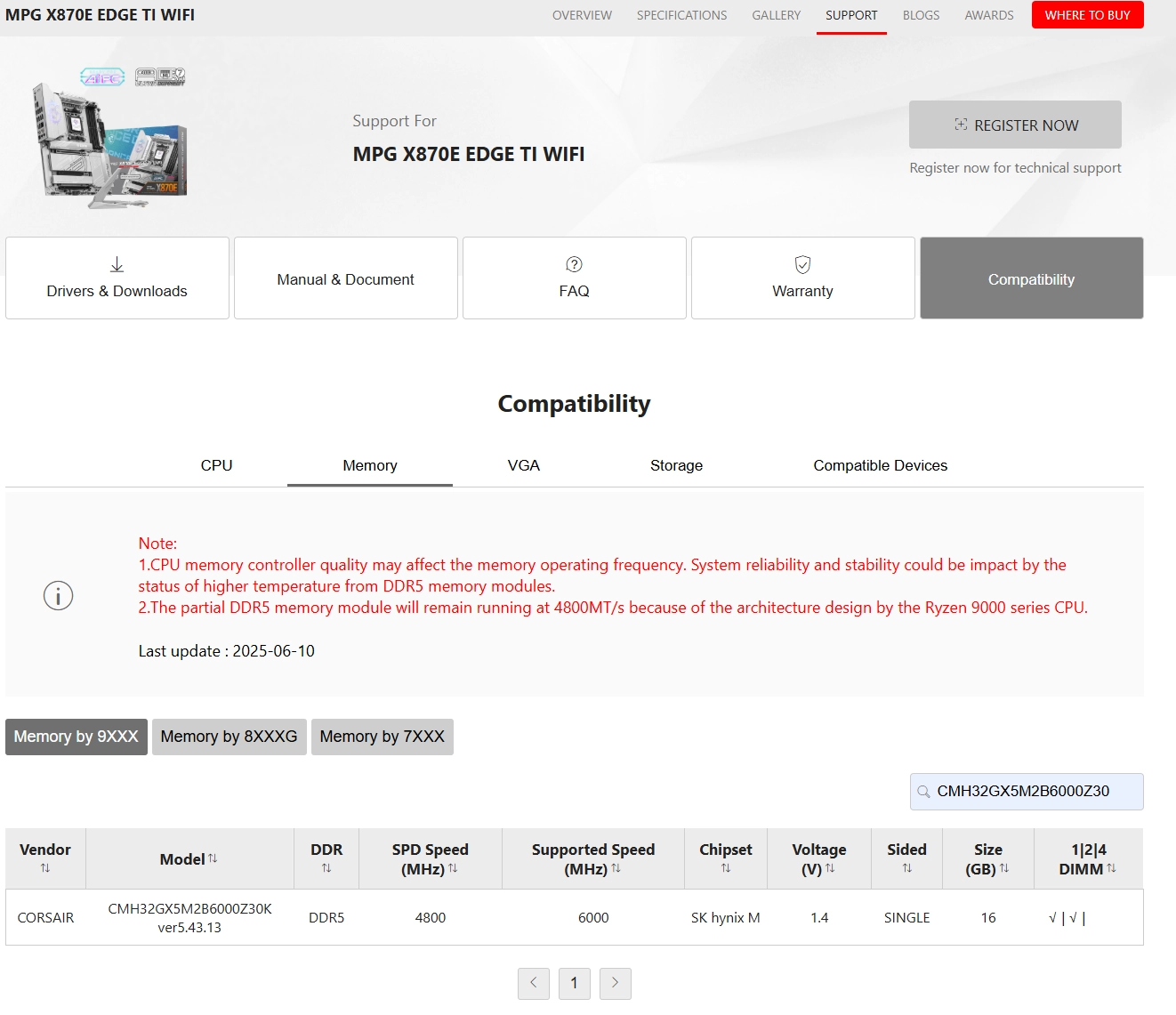Switch to the Compatible Devices tab
This screenshot has width=1176, height=1015.
click(x=881, y=465)
